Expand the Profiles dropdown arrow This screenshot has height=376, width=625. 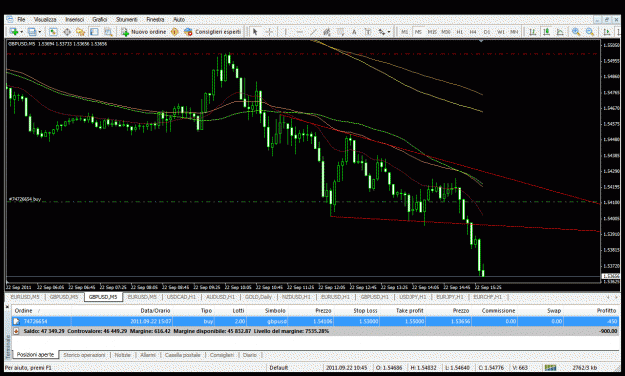tap(39, 32)
